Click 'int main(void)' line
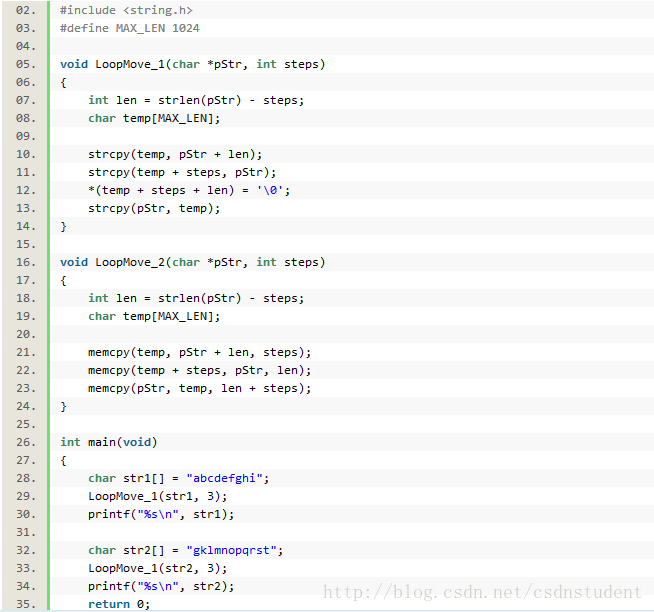 [x=108, y=442]
